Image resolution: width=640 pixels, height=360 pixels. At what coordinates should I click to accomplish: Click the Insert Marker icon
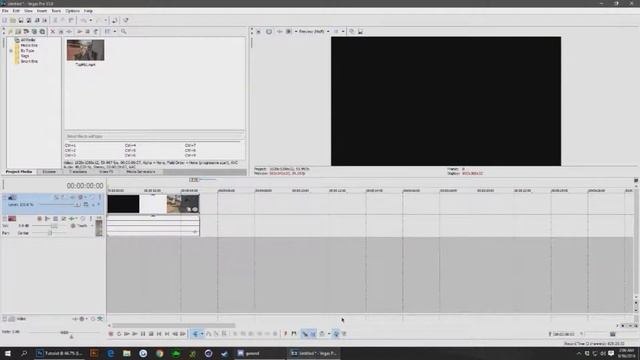coord(286,334)
